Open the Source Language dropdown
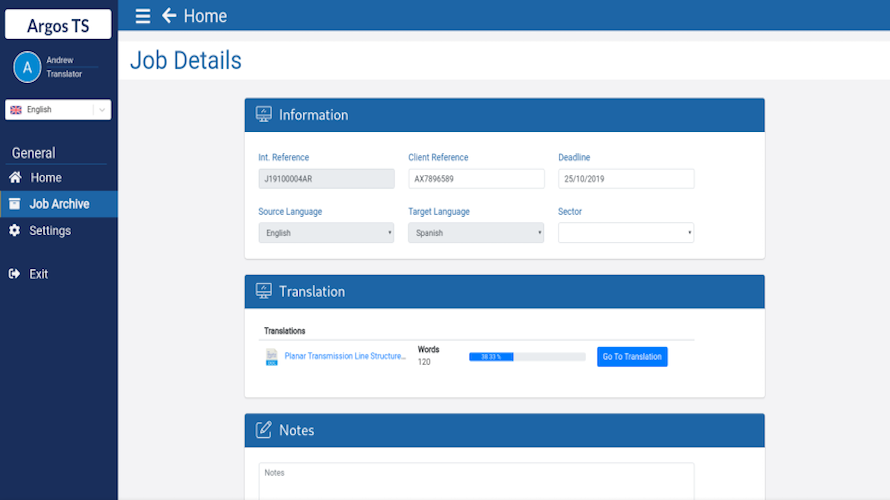Viewport: 890px width, 500px height. pyautogui.click(x=326, y=233)
